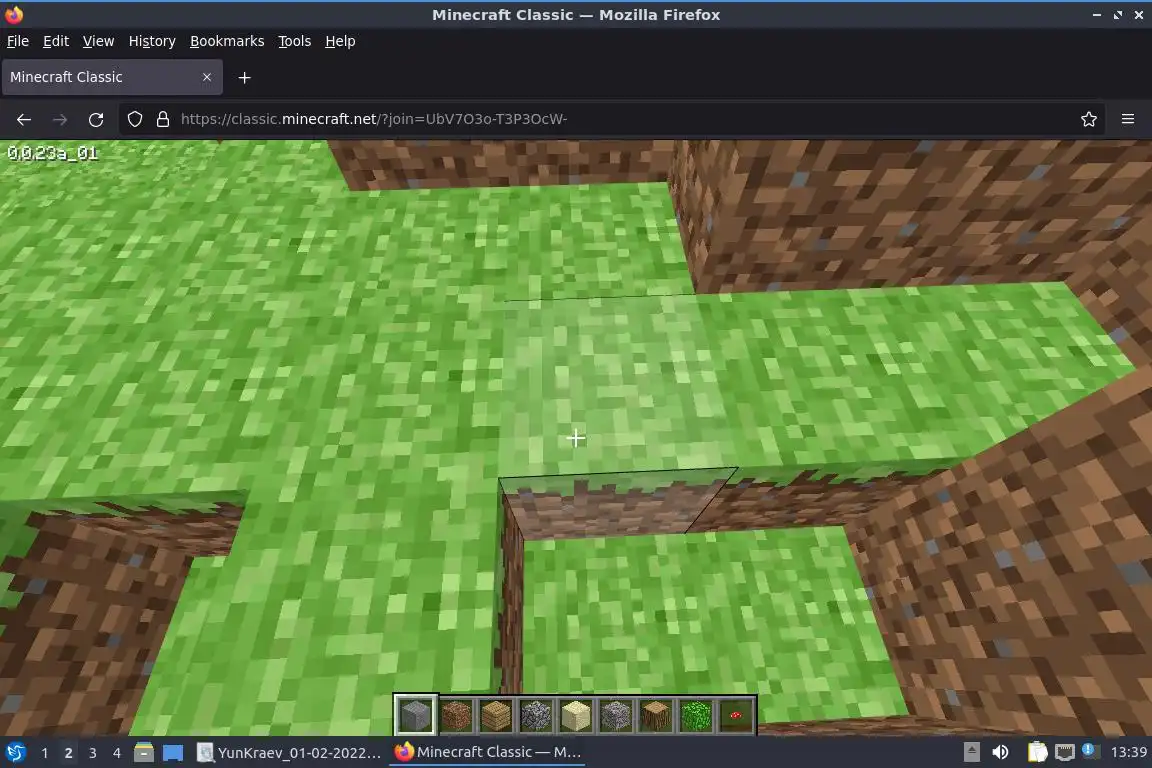Viewport: 1152px width, 768px height.
Task: Click the Firefox back arrow
Action: coord(24,119)
